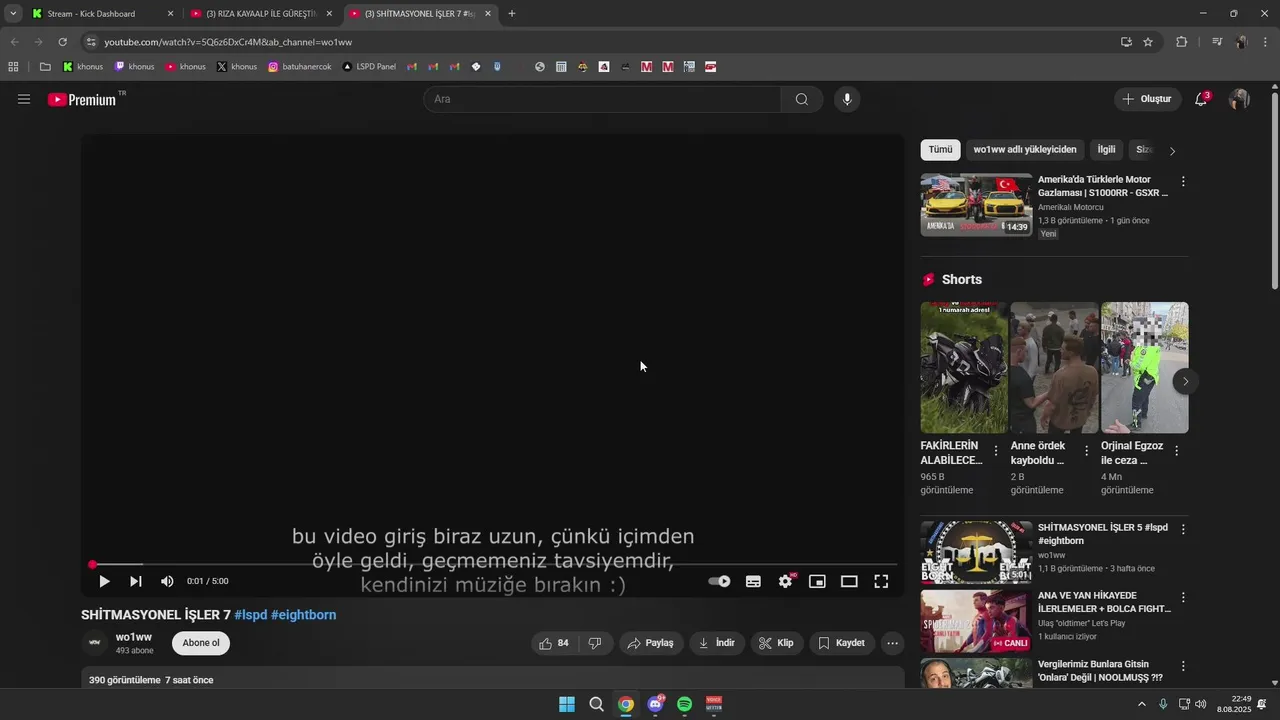Open options for Vergilerimiz Bunlara Gitsin video
Viewport: 1280px width, 720px height.
1183,666
